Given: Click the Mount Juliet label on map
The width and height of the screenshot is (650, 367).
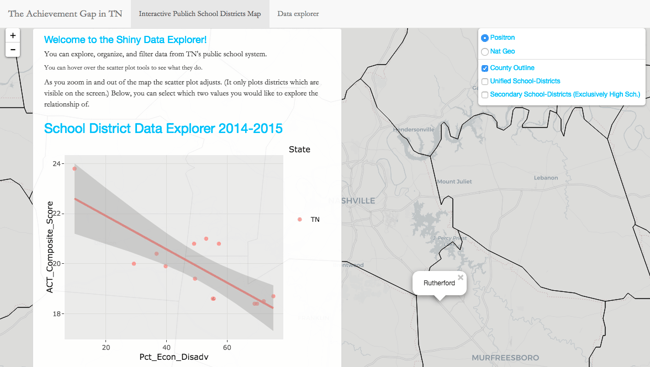Looking at the screenshot, I should click(454, 181).
